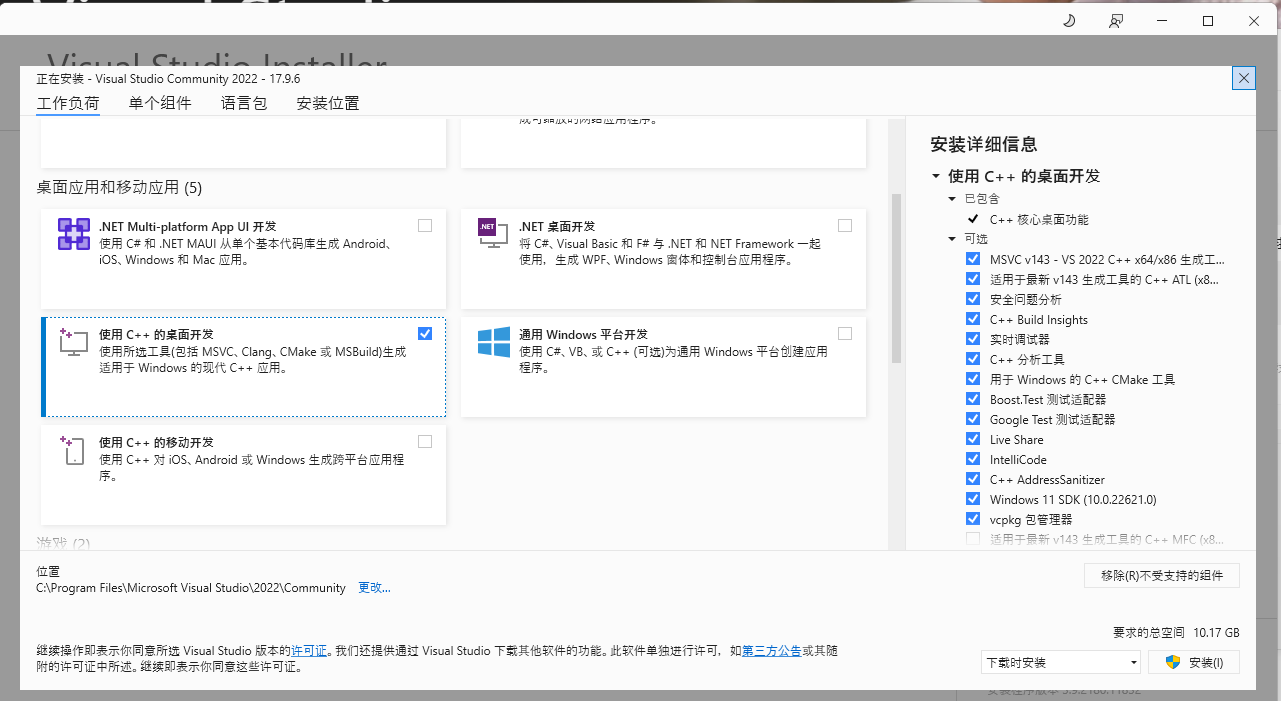
Task: Check the 通用 Windows 平台开发 workload checkbox
Action: click(x=845, y=334)
